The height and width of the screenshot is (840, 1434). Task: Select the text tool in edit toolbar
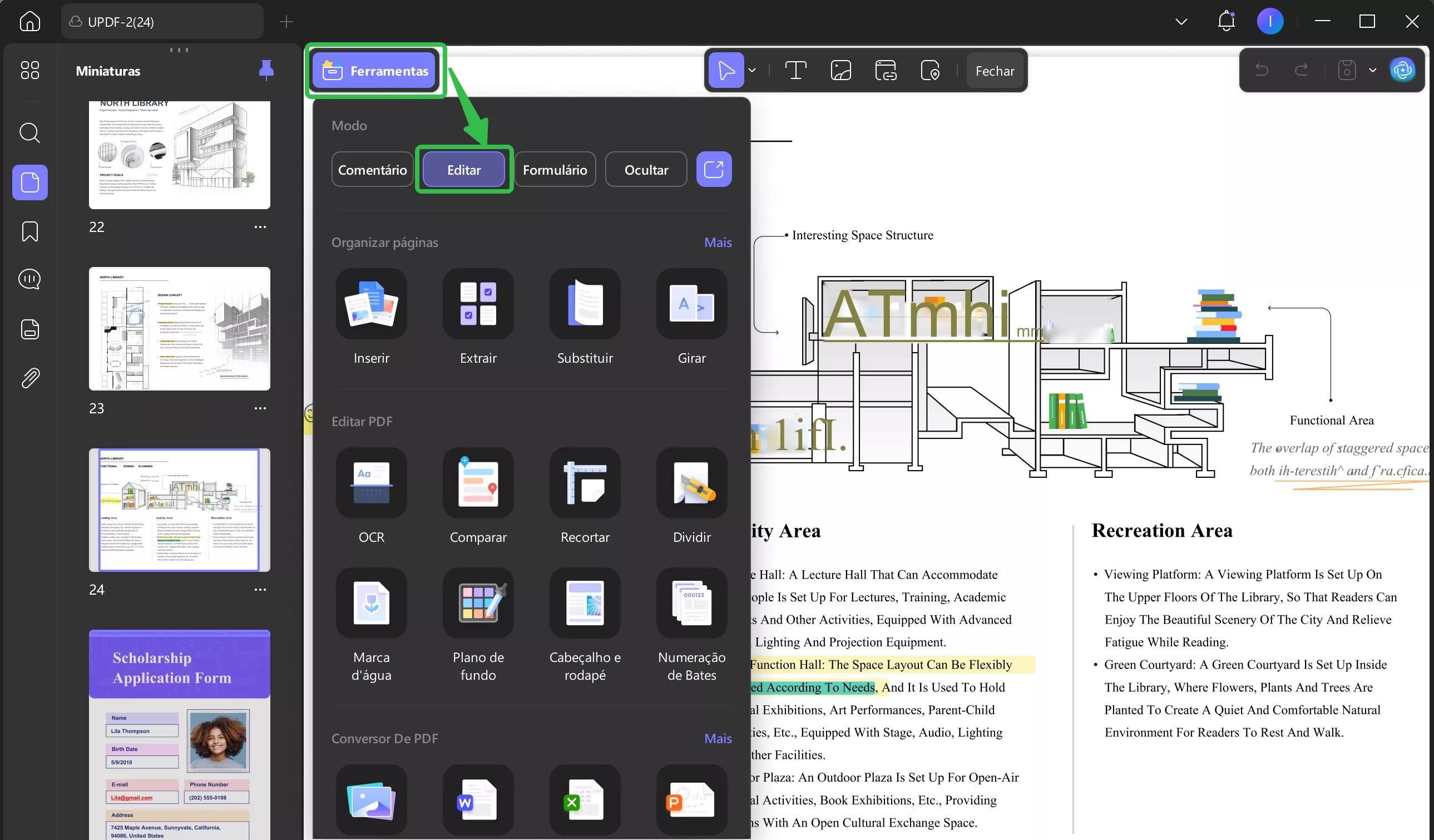pyautogui.click(x=795, y=71)
